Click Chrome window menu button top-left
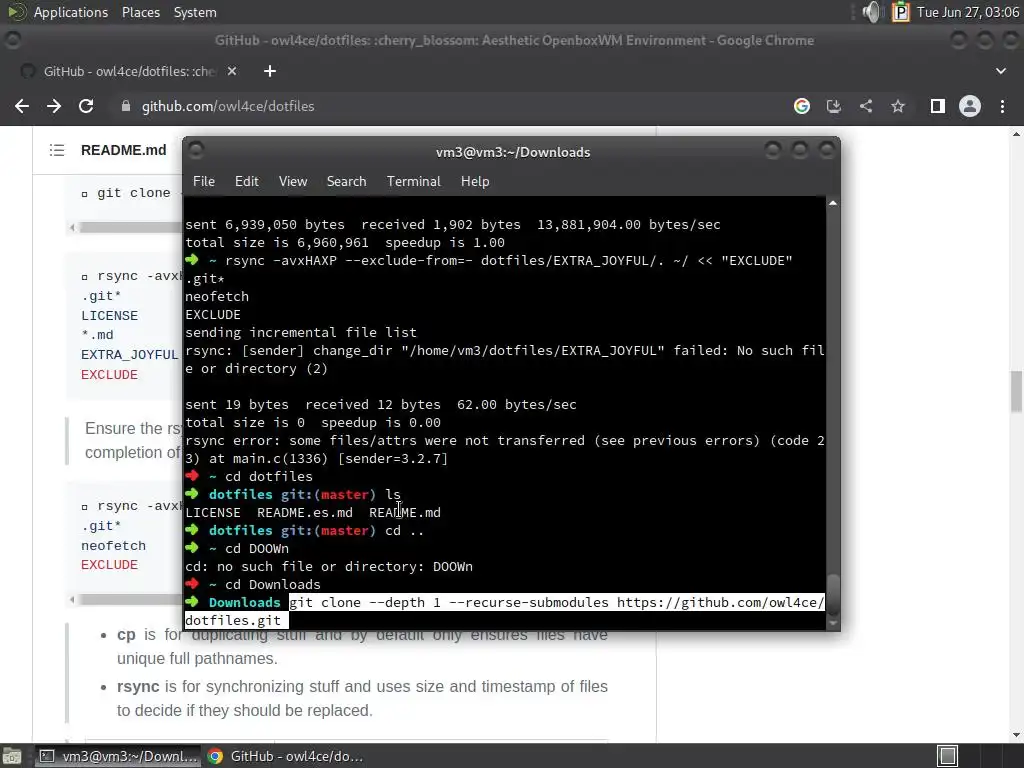The width and height of the screenshot is (1024, 768). pos(12,40)
